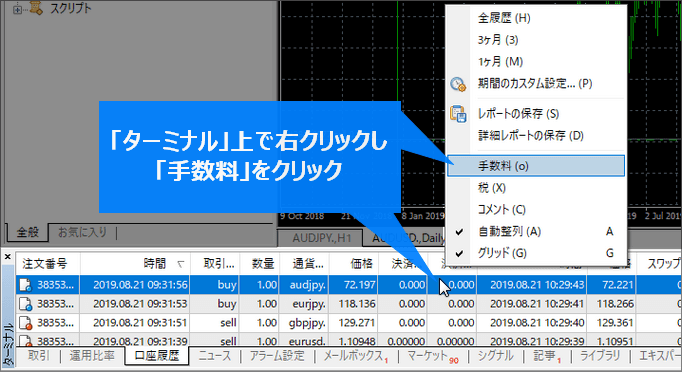Click close time 2019.08.21 10:29:43 cell

tap(537, 285)
